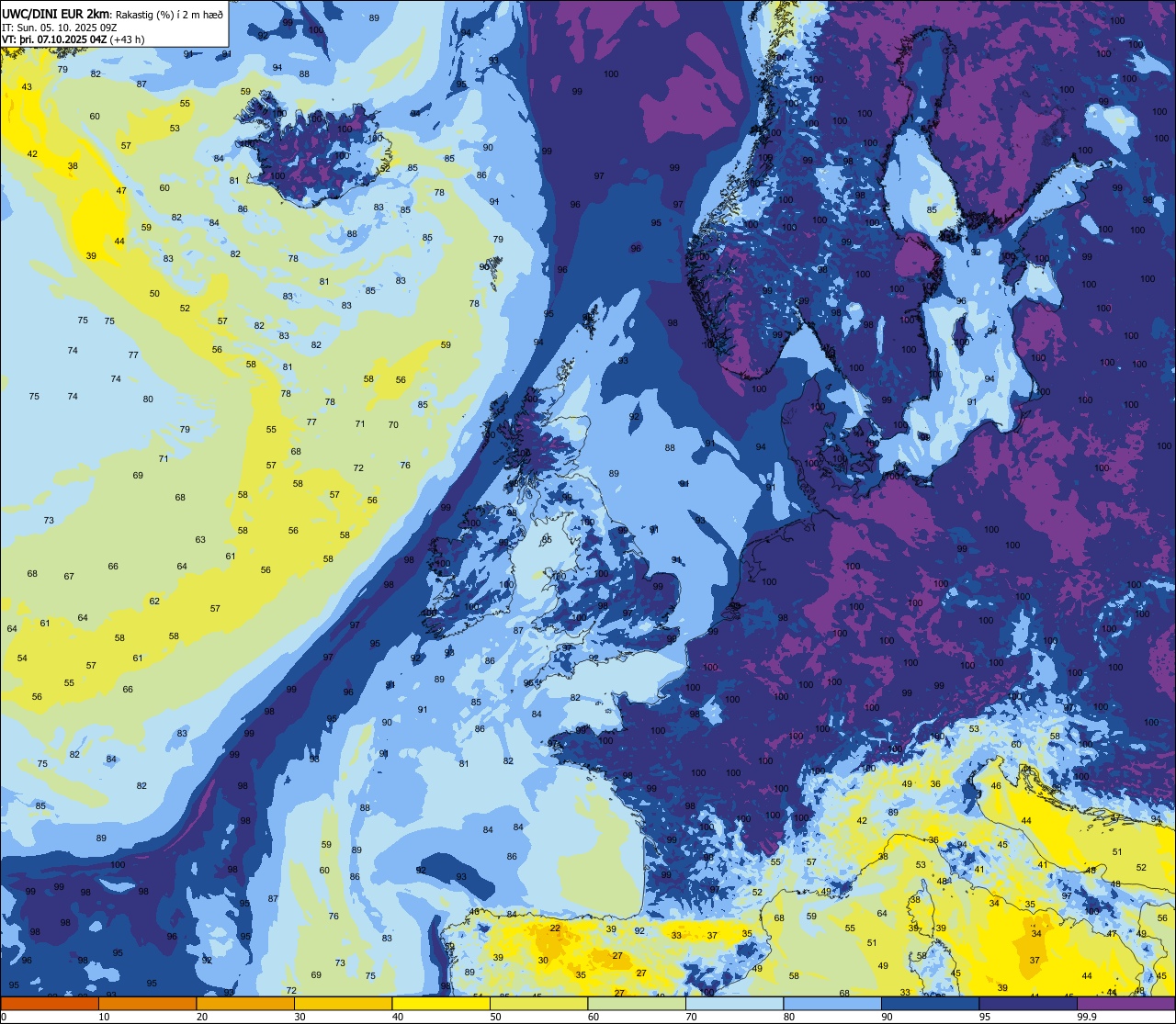
Task: Click the 50–60 yellow-green legend segment
Action: click(x=538, y=1004)
